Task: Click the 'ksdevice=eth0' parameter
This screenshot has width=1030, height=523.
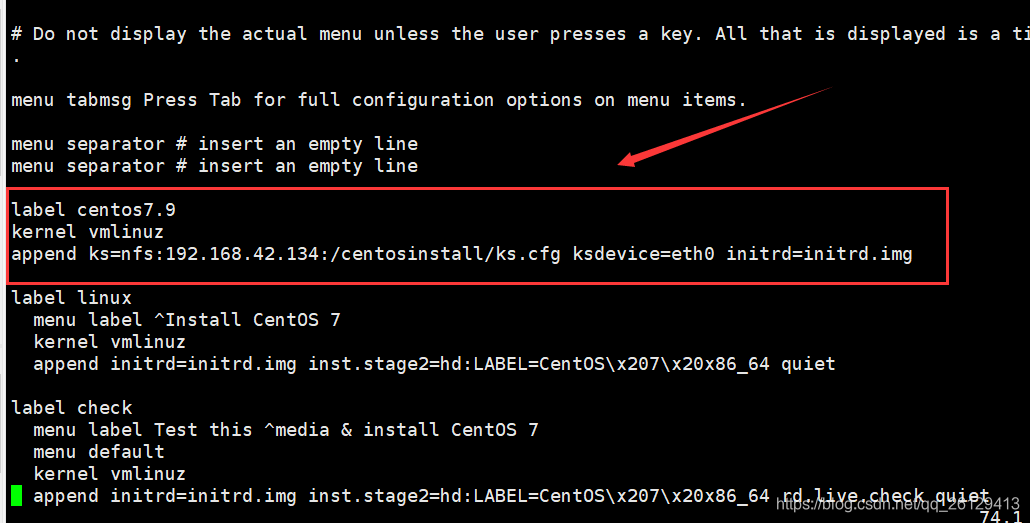Action: [643, 254]
